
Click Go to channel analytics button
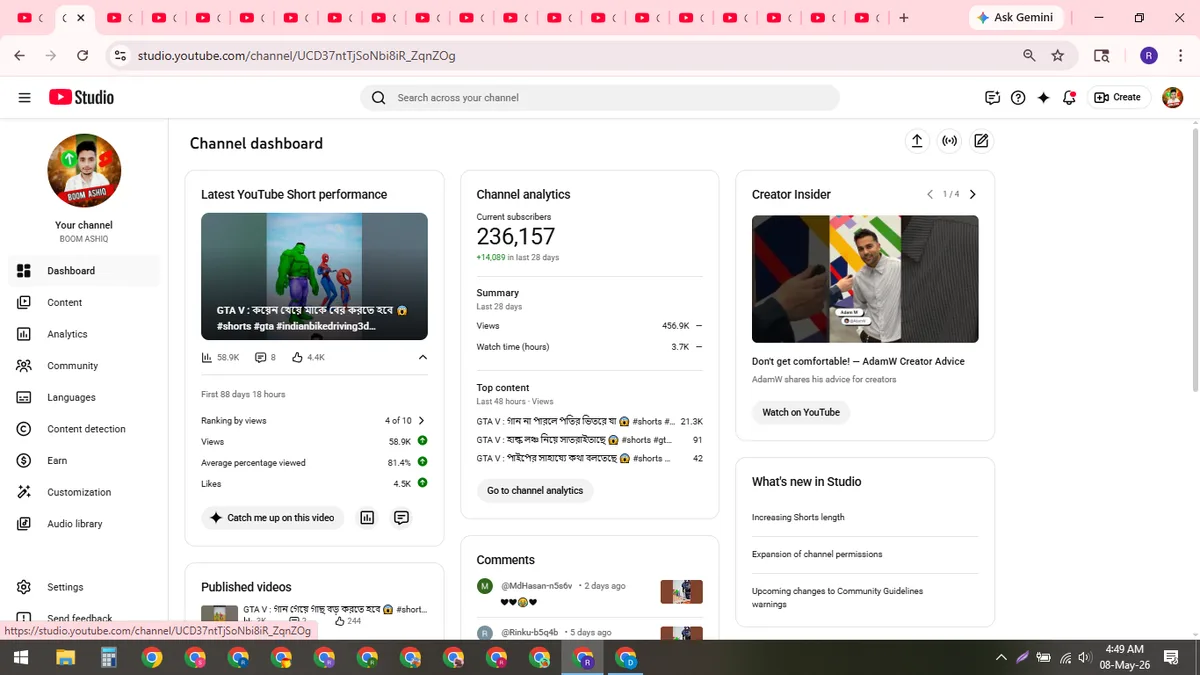tap(535, 491)
